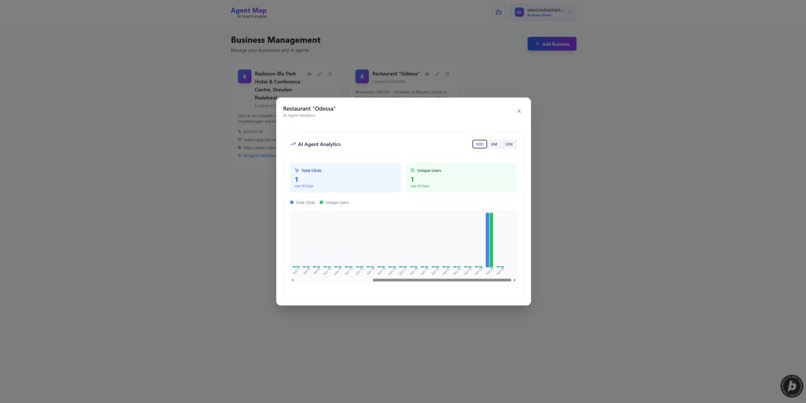The width and height of the screenshot is (806, 403).
Task: Click the Restaurant "Odessa" card title
Action: pyautogui.click(x=396, y=74)
